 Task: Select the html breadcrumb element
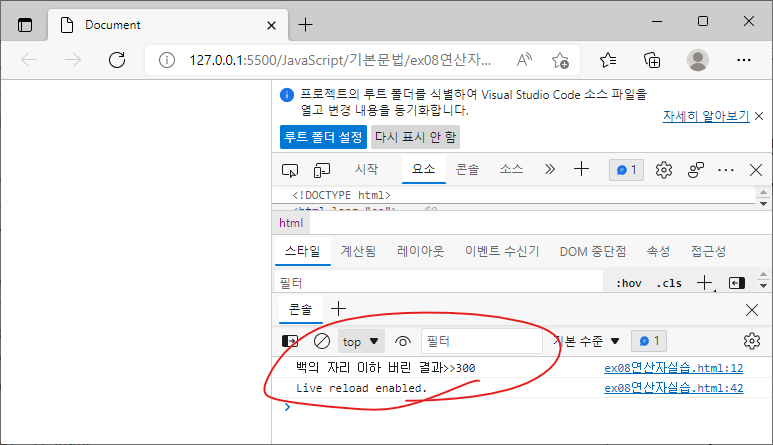(291, 223)
